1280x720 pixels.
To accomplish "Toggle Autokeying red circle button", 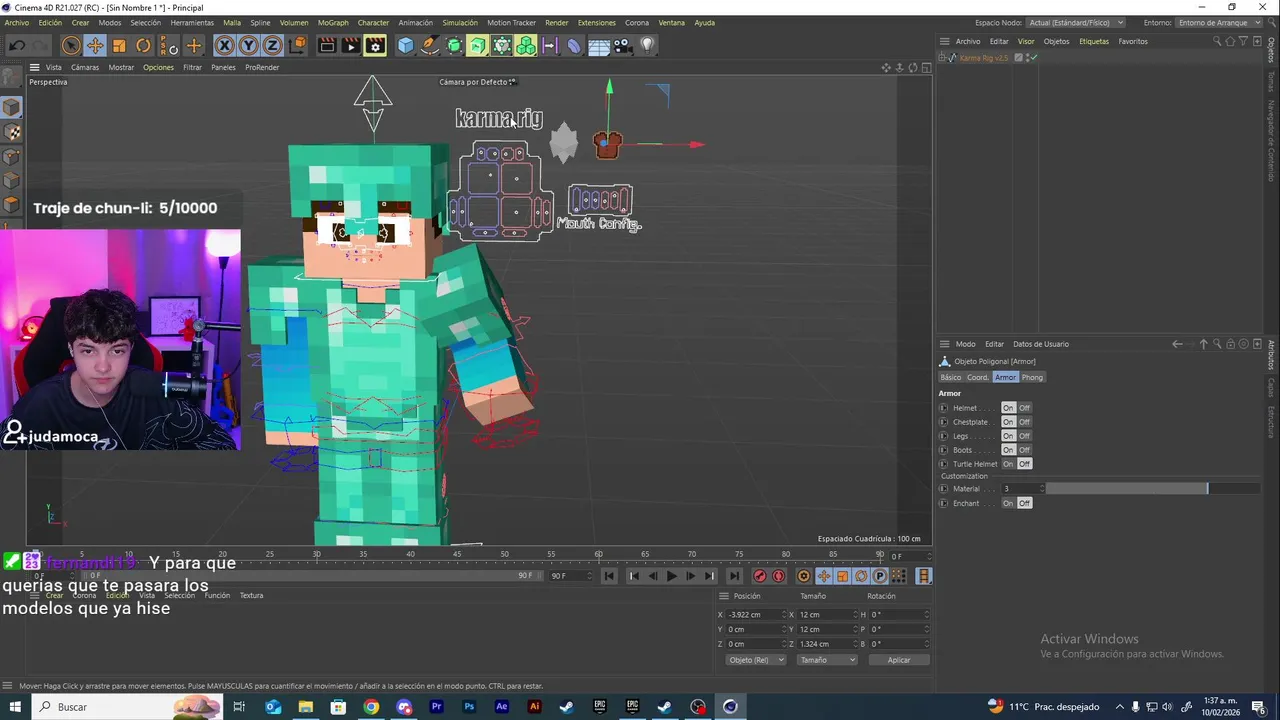I will coord(778,576).
